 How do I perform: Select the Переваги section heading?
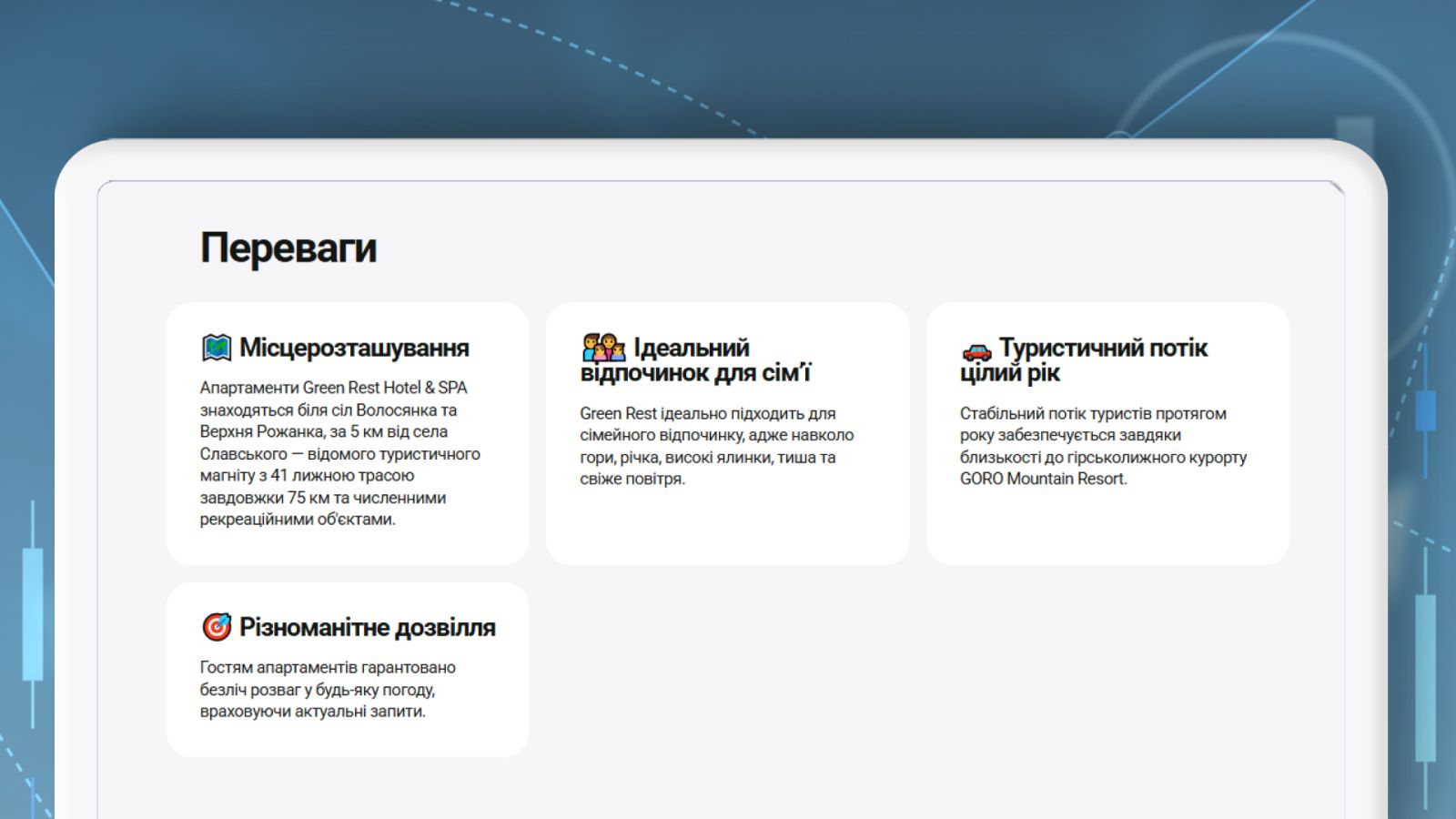(x=288, y=248)
